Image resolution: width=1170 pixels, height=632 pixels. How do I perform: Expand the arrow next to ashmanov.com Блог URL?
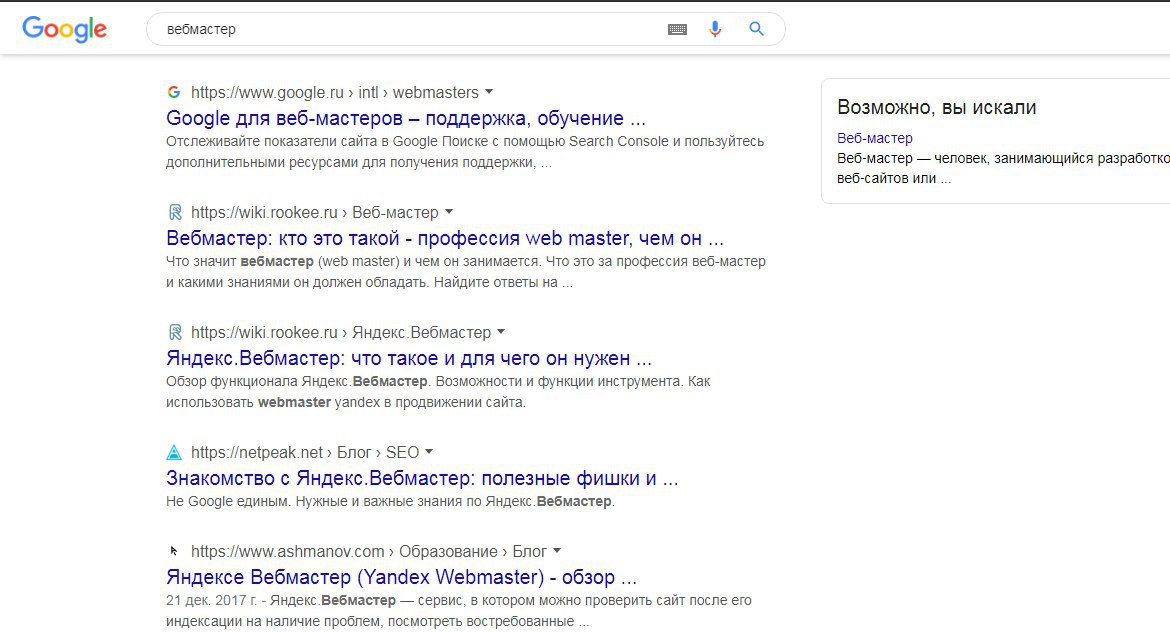click(557, 551)
